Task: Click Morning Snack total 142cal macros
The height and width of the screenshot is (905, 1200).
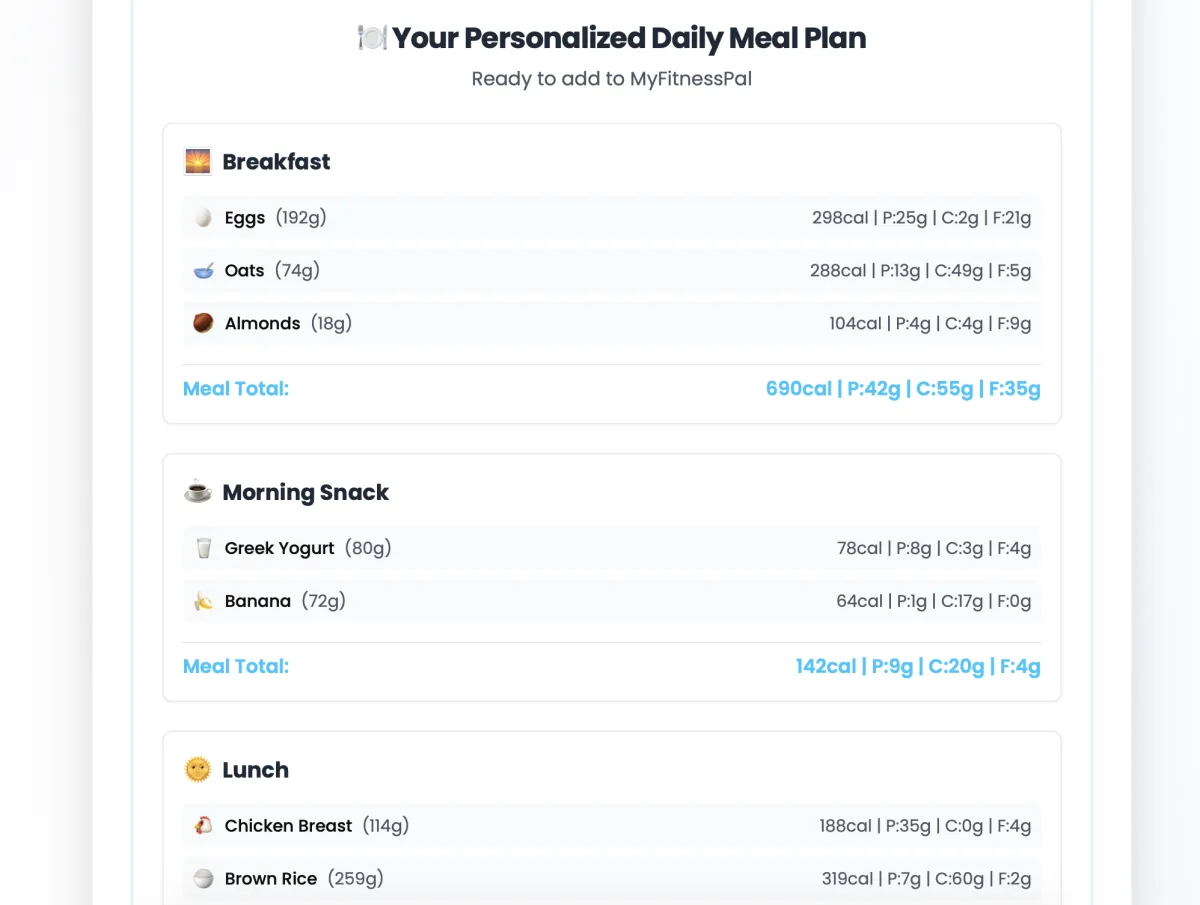Action: [x=918, y=666]
